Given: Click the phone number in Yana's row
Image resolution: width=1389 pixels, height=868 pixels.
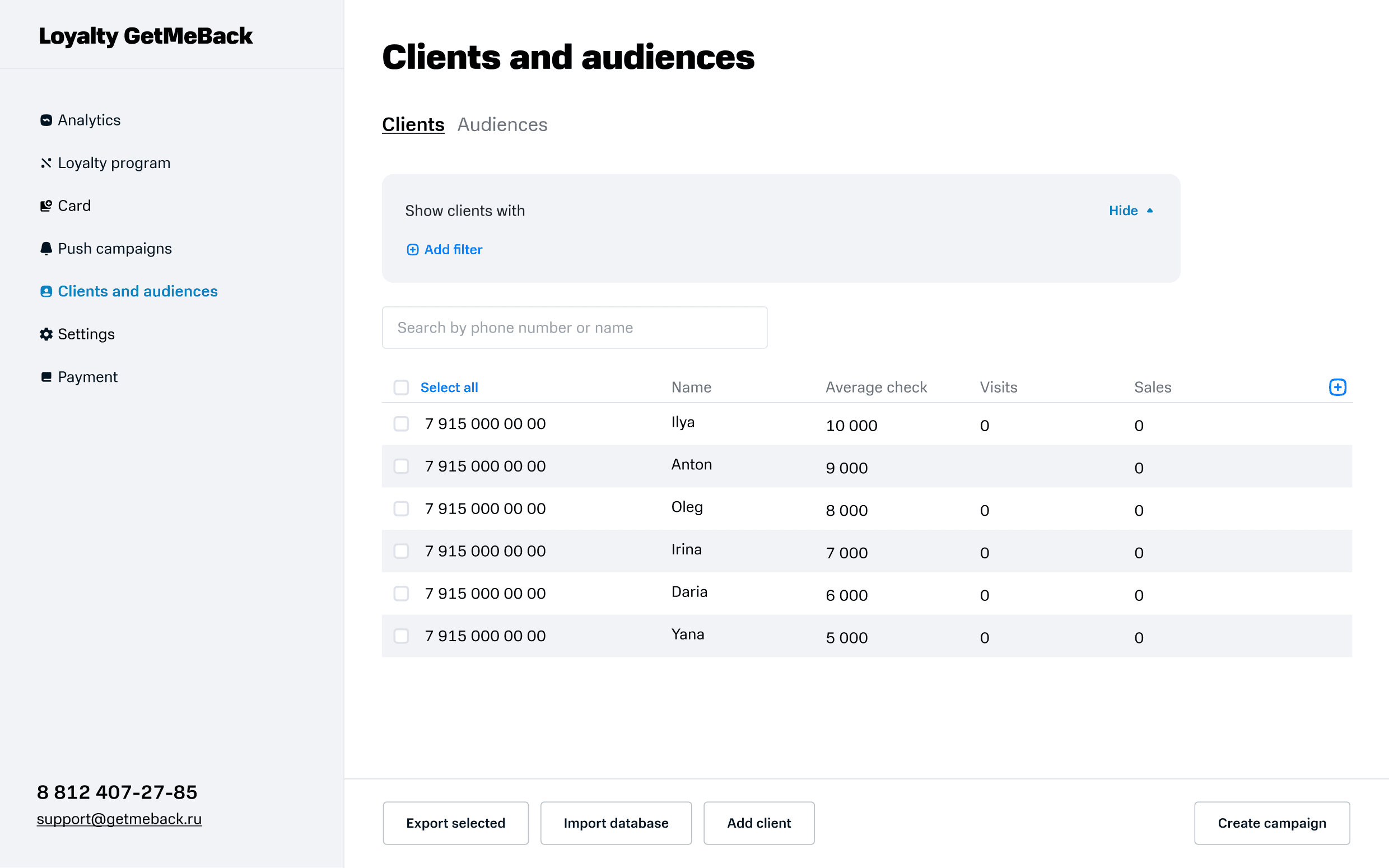Looking at the screenshot, I should pyautogui.click(x=485, y=636).
